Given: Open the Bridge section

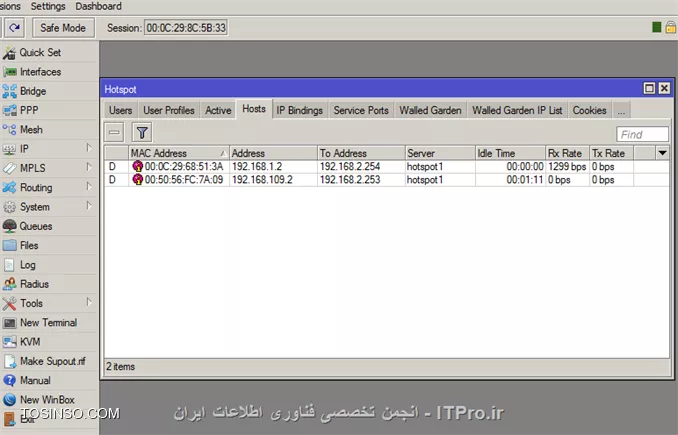Looking at the screenshot, I should coord(33,91).
